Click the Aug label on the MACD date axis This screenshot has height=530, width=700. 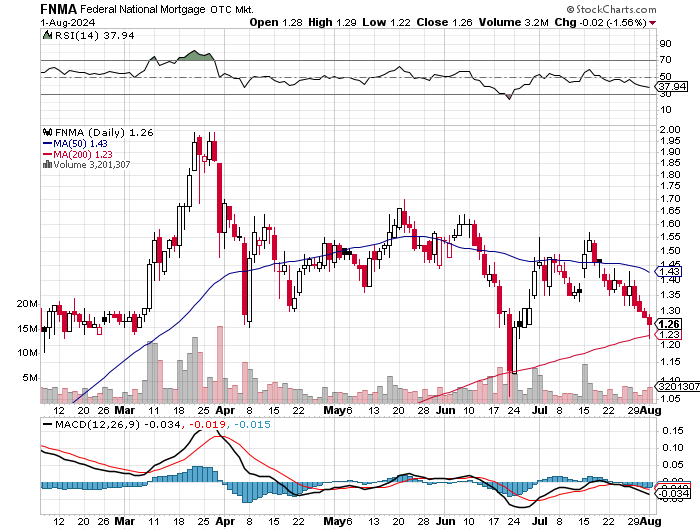tap(650, 521)
